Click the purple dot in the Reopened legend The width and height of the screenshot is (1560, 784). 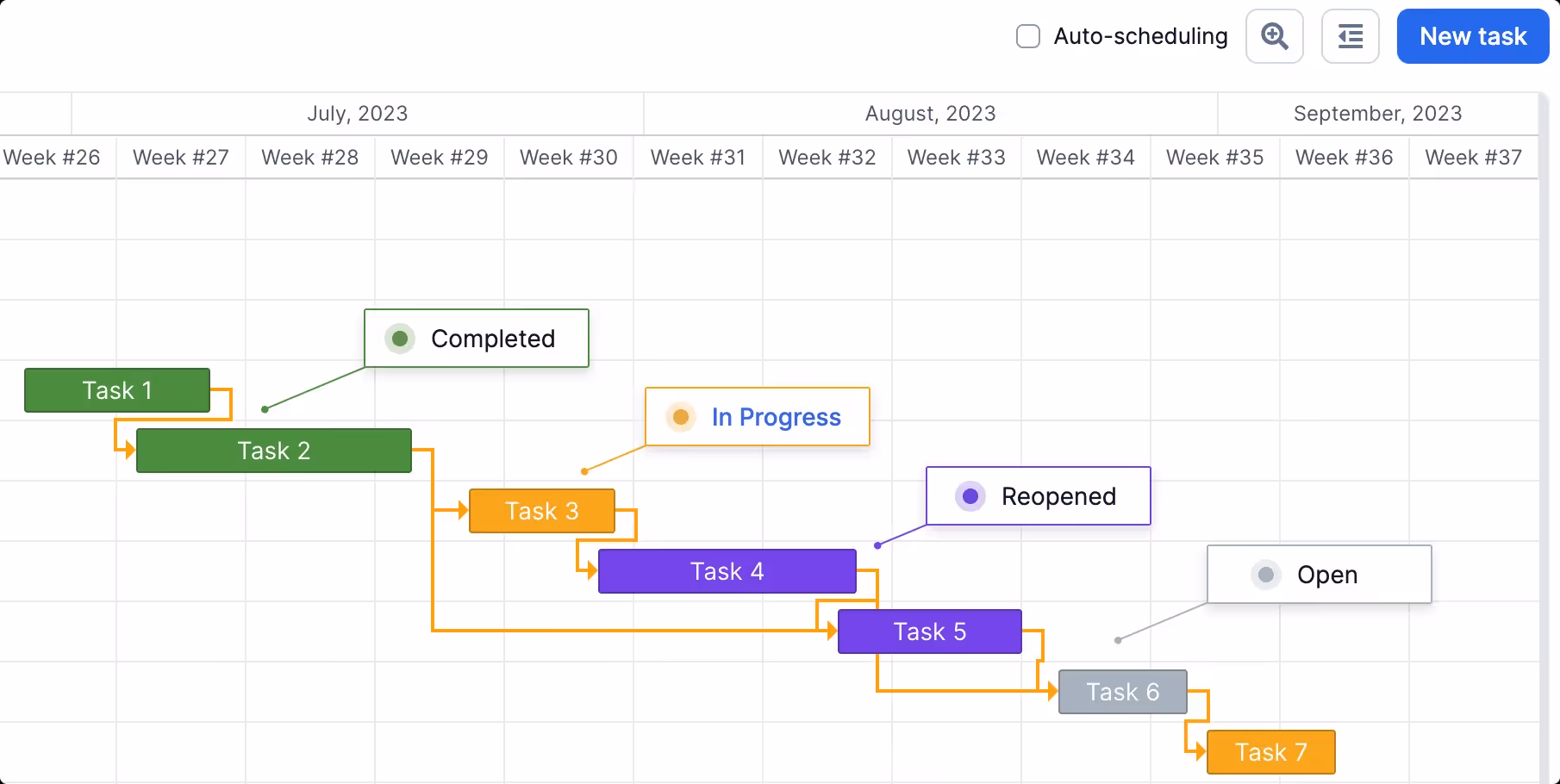(970, 496)
